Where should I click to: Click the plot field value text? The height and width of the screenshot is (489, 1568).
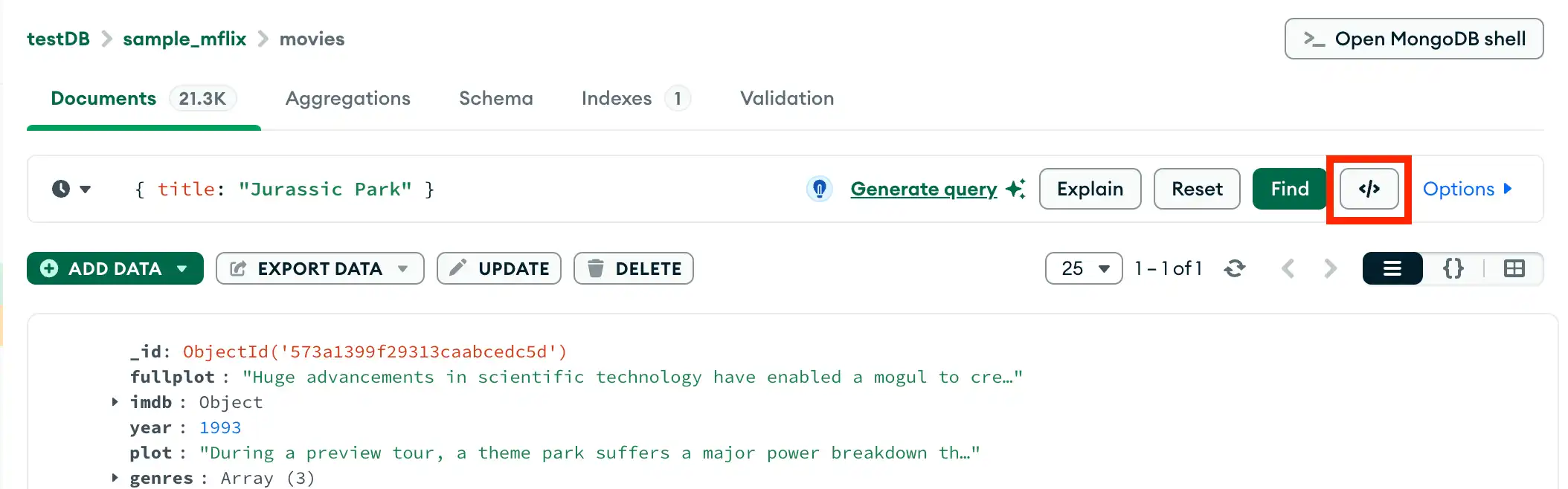(589, 453)
